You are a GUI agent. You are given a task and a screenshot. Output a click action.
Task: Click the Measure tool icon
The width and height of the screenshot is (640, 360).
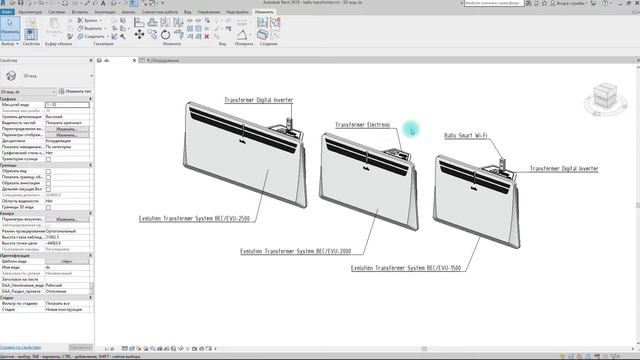point(242,34)
